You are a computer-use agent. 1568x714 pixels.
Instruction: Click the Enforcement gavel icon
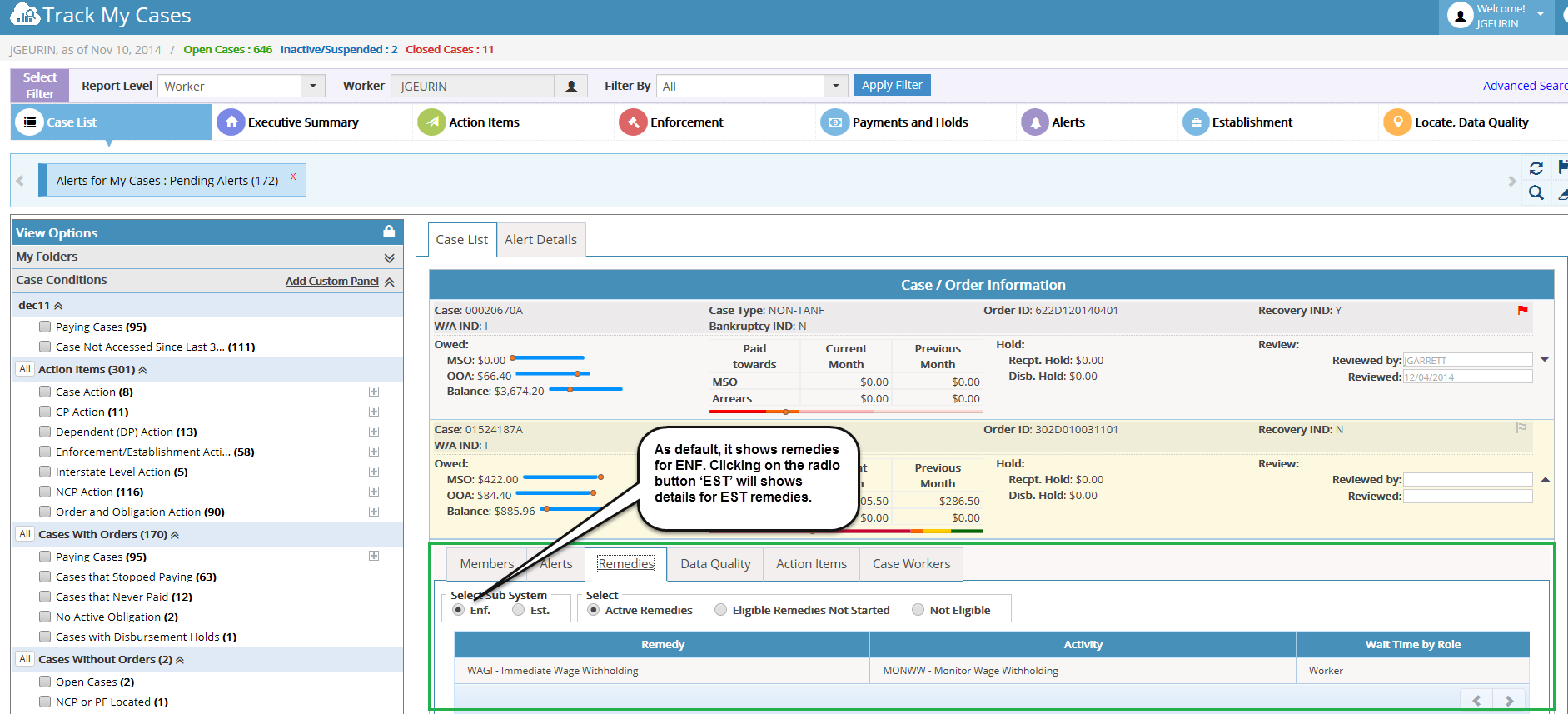633,122
